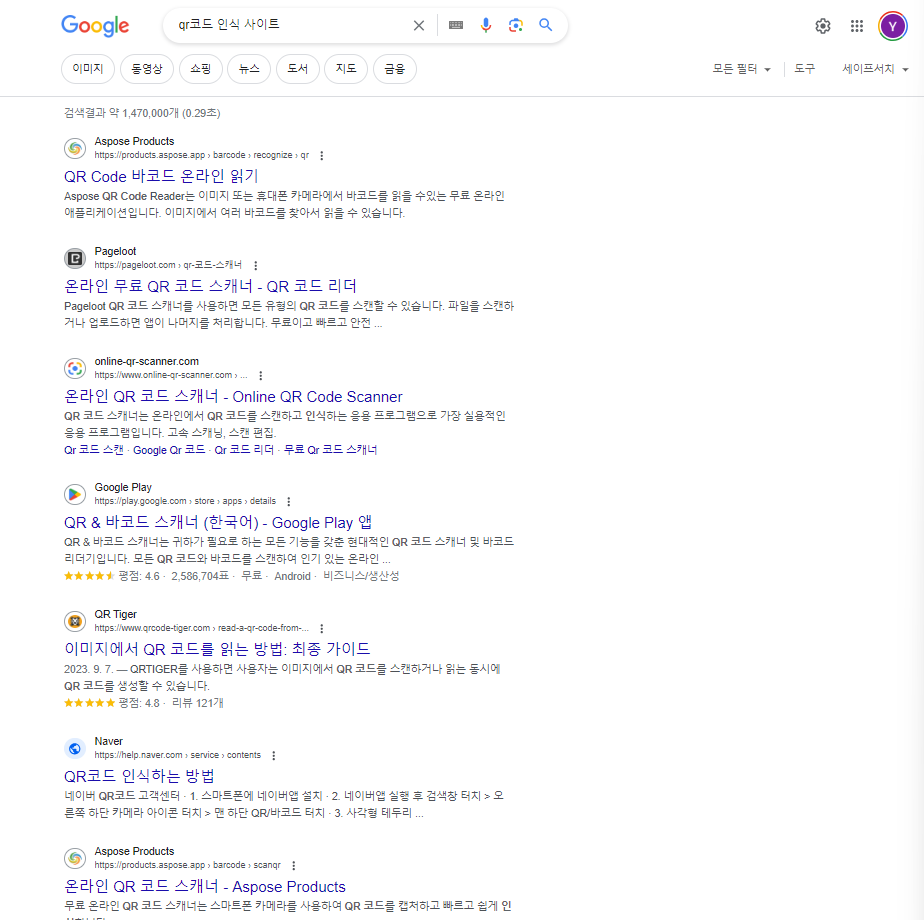The height and width of the screenshot is (920, 924).
Task: Click the help.naver.com service contents URL
Action: coord(177,755)
